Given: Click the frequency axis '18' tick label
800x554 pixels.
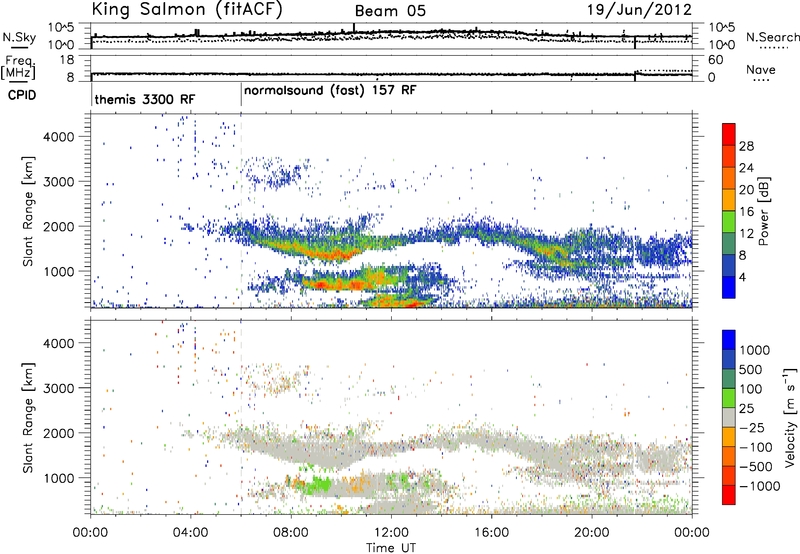Looking at the screenshot, I should 67,60.
